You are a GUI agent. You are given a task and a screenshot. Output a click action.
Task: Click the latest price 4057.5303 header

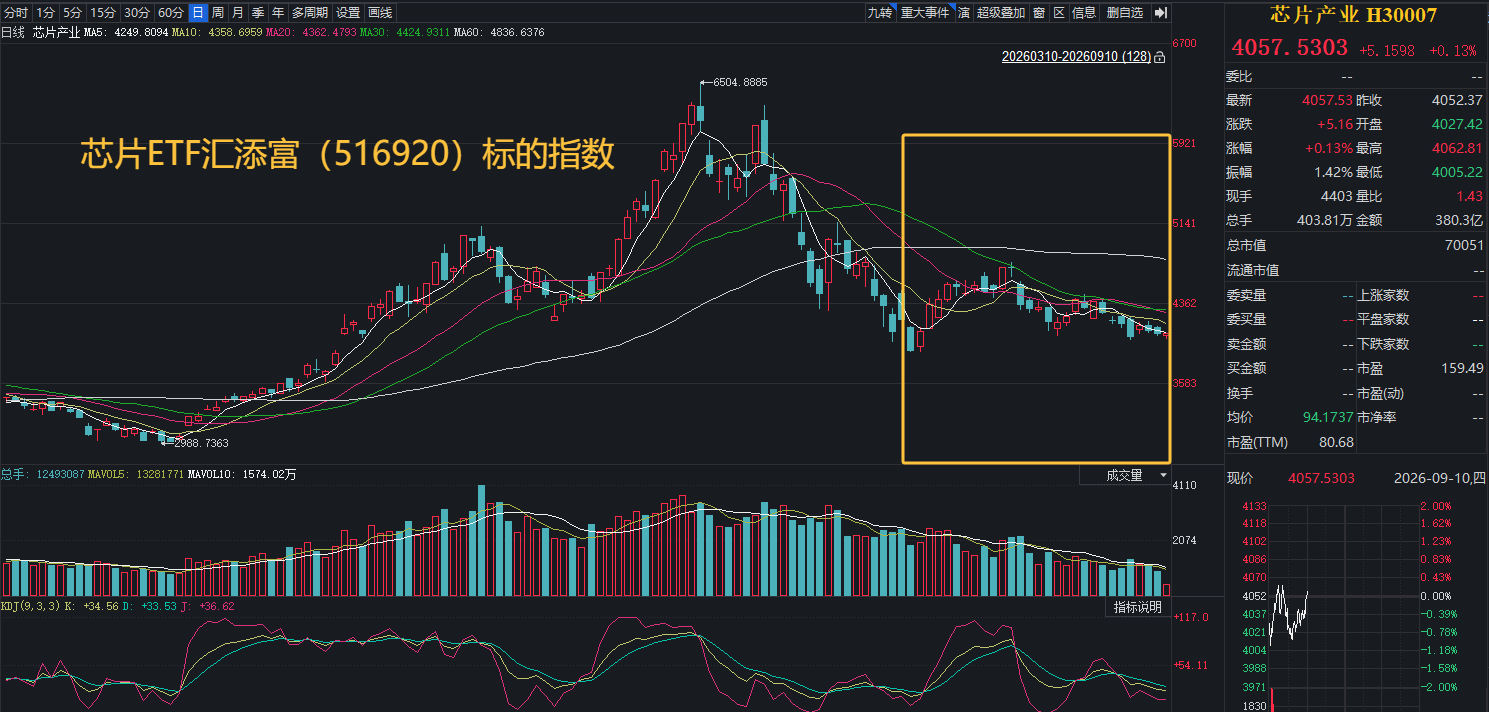click(1289, 48)
